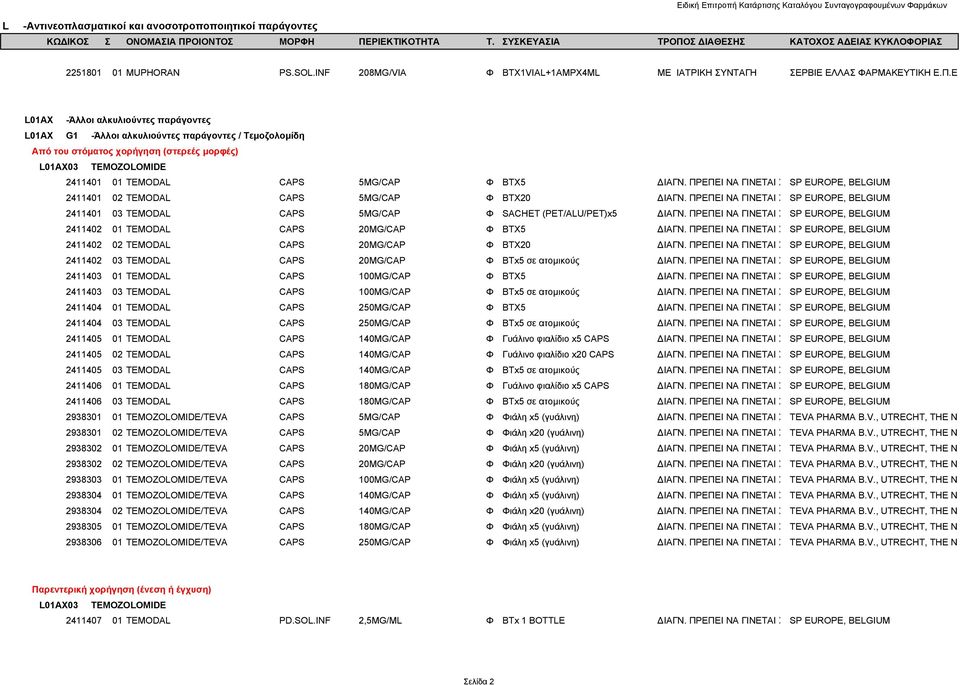Viewport: 960px width, 685px height.
Task: Select the ΚΑΤΟΧΟΣ ΑΔΕΙΑΣ ΚΥΚΛΟΦΟΡΙΑΣ header
Action: (865, 42)
